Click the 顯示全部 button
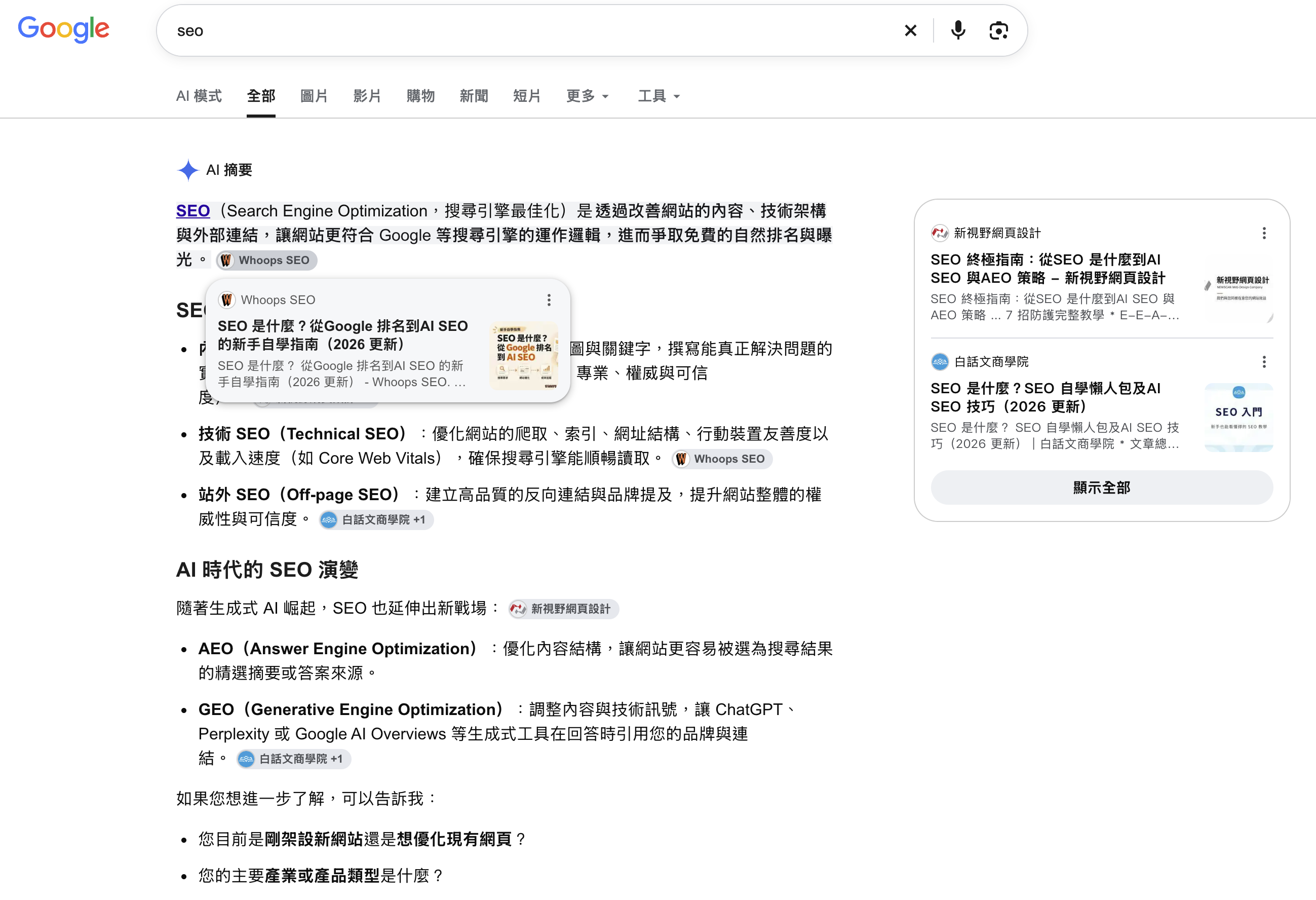This screenshot has width=1316, height=900. coord(1102,488)
